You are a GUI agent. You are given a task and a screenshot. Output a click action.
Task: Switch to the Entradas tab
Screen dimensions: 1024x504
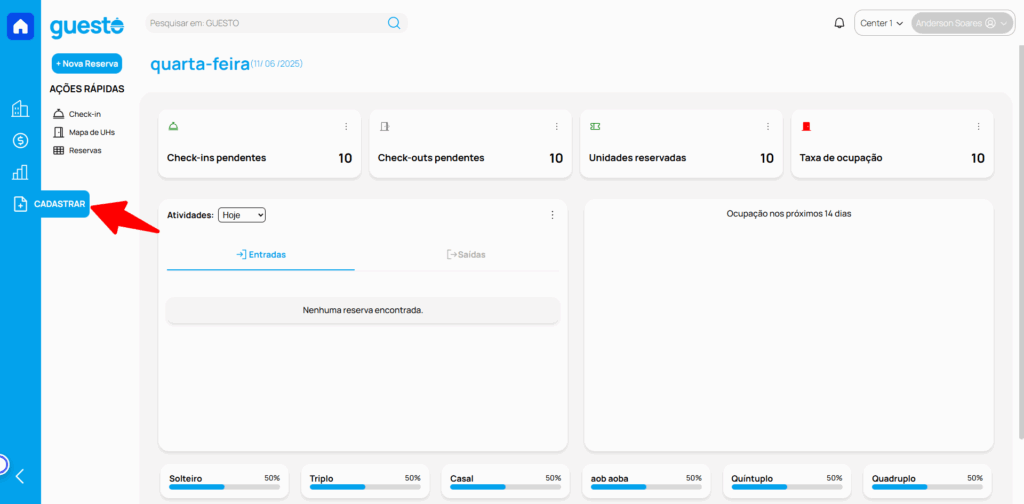[x=261, y=255]
